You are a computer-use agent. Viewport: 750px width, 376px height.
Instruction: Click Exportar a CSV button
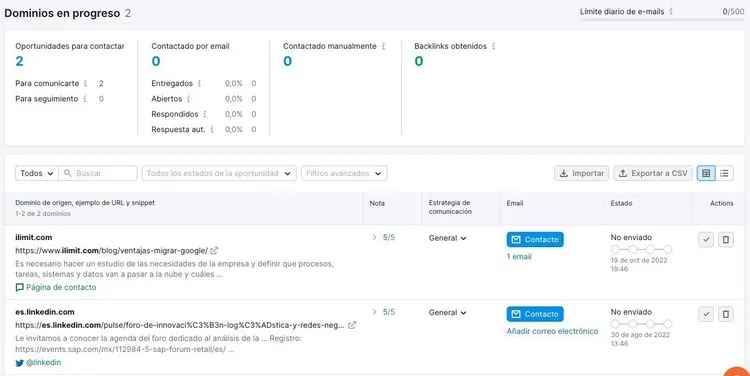coord(653,173)
